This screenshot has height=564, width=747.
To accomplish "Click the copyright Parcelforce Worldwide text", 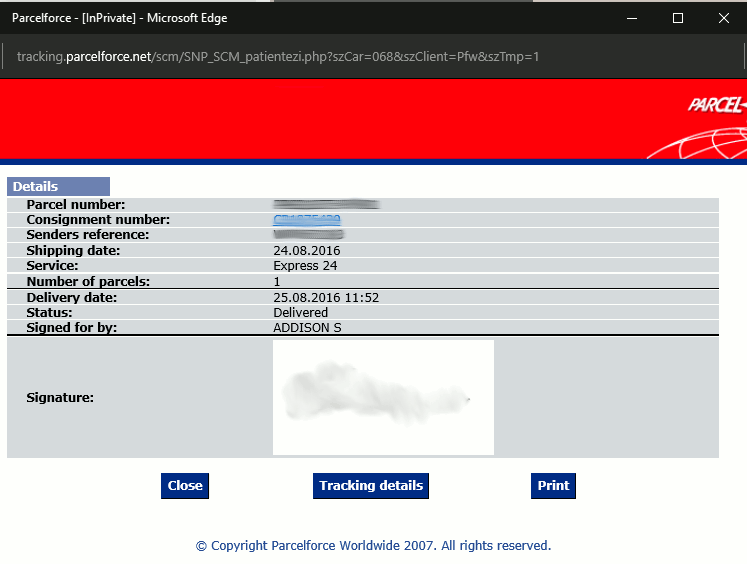I will click(373, 545).
